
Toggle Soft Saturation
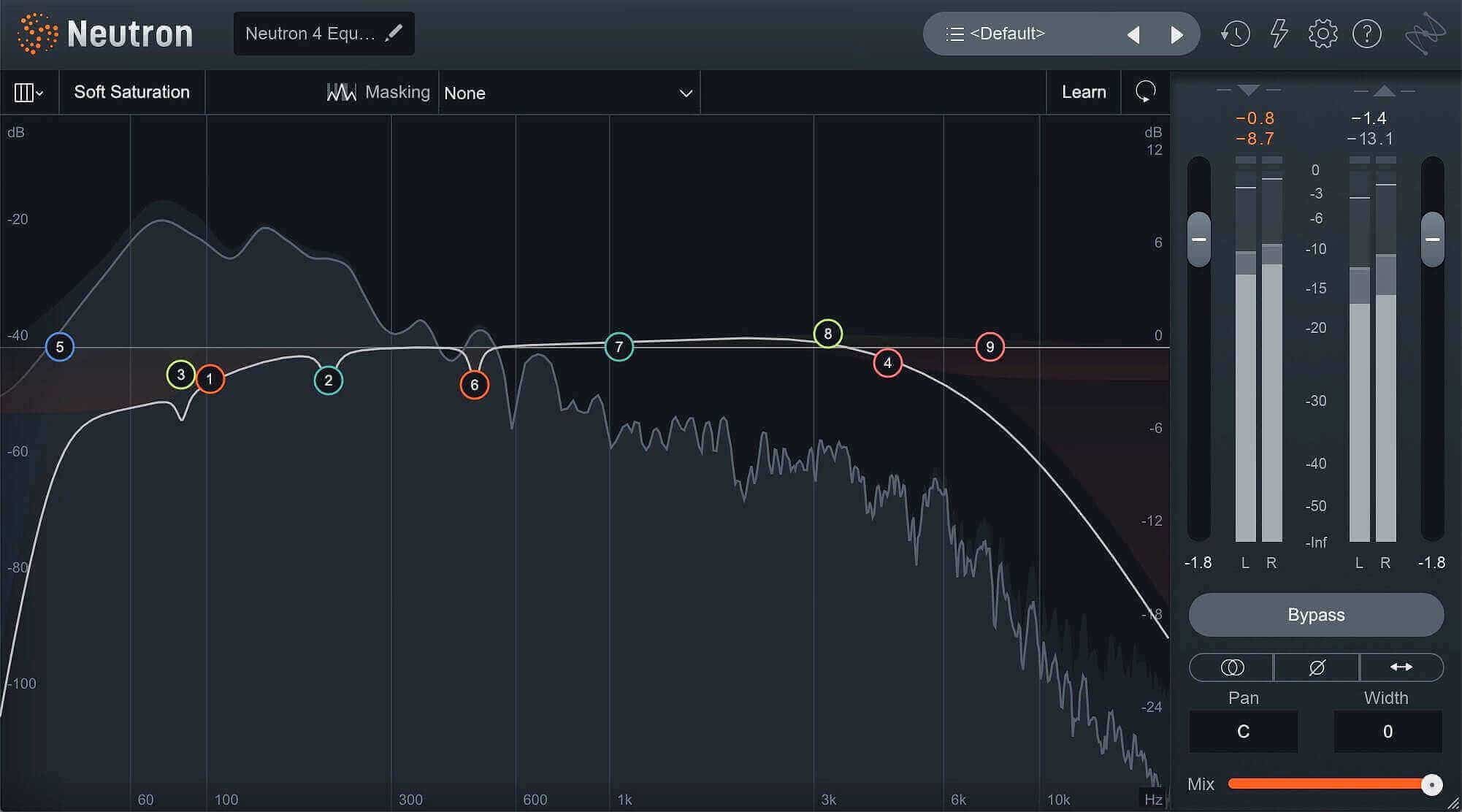click(x=132, y=92)
